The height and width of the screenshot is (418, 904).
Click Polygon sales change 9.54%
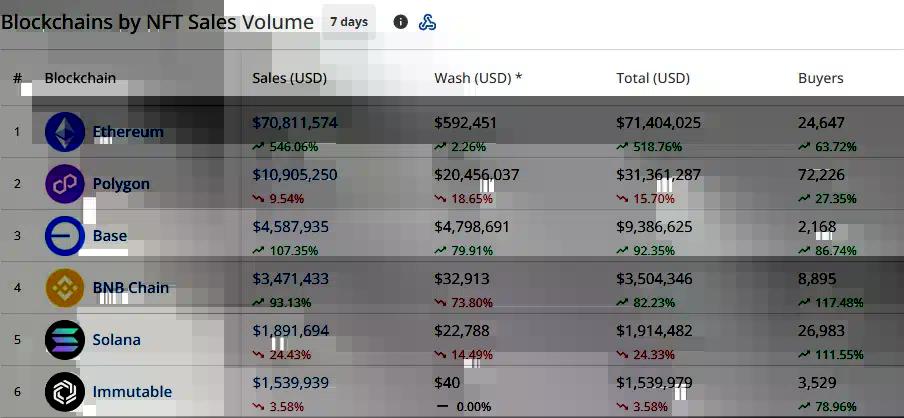click(287, 199)
